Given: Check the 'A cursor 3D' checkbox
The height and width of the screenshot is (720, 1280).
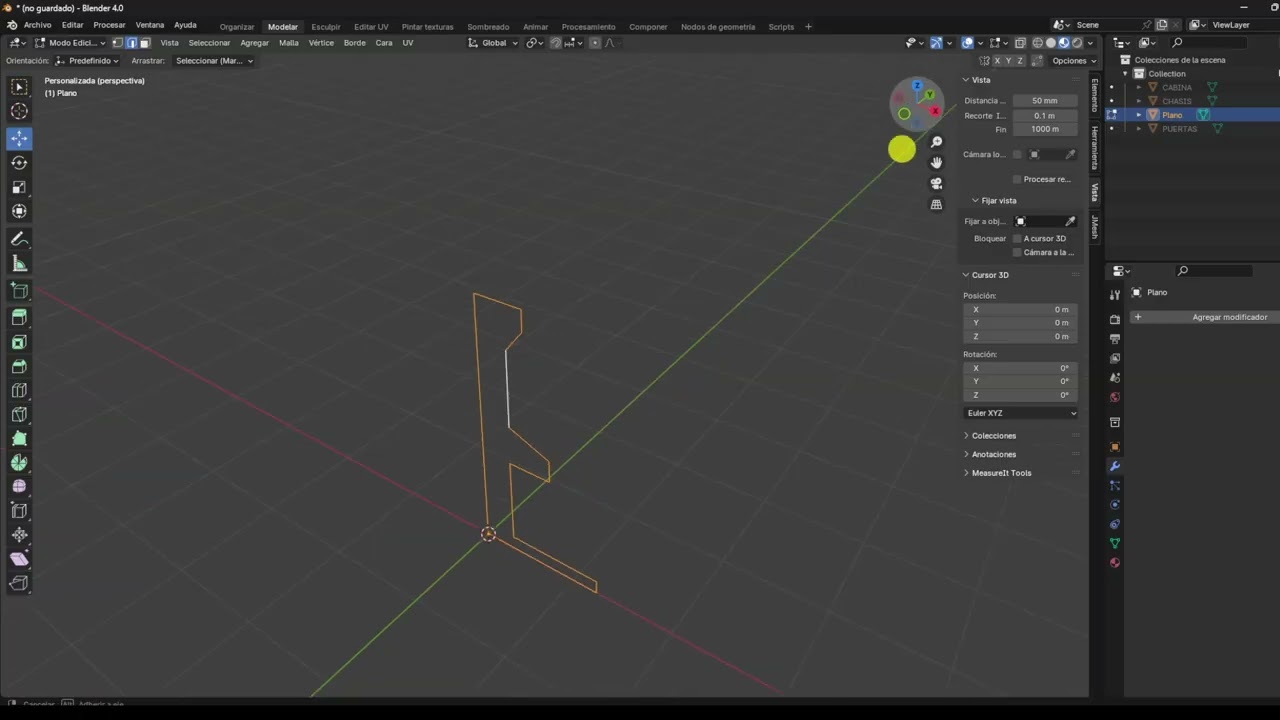Looking at the screenshot, I should pyautogui.click(x=1017, y=239).
